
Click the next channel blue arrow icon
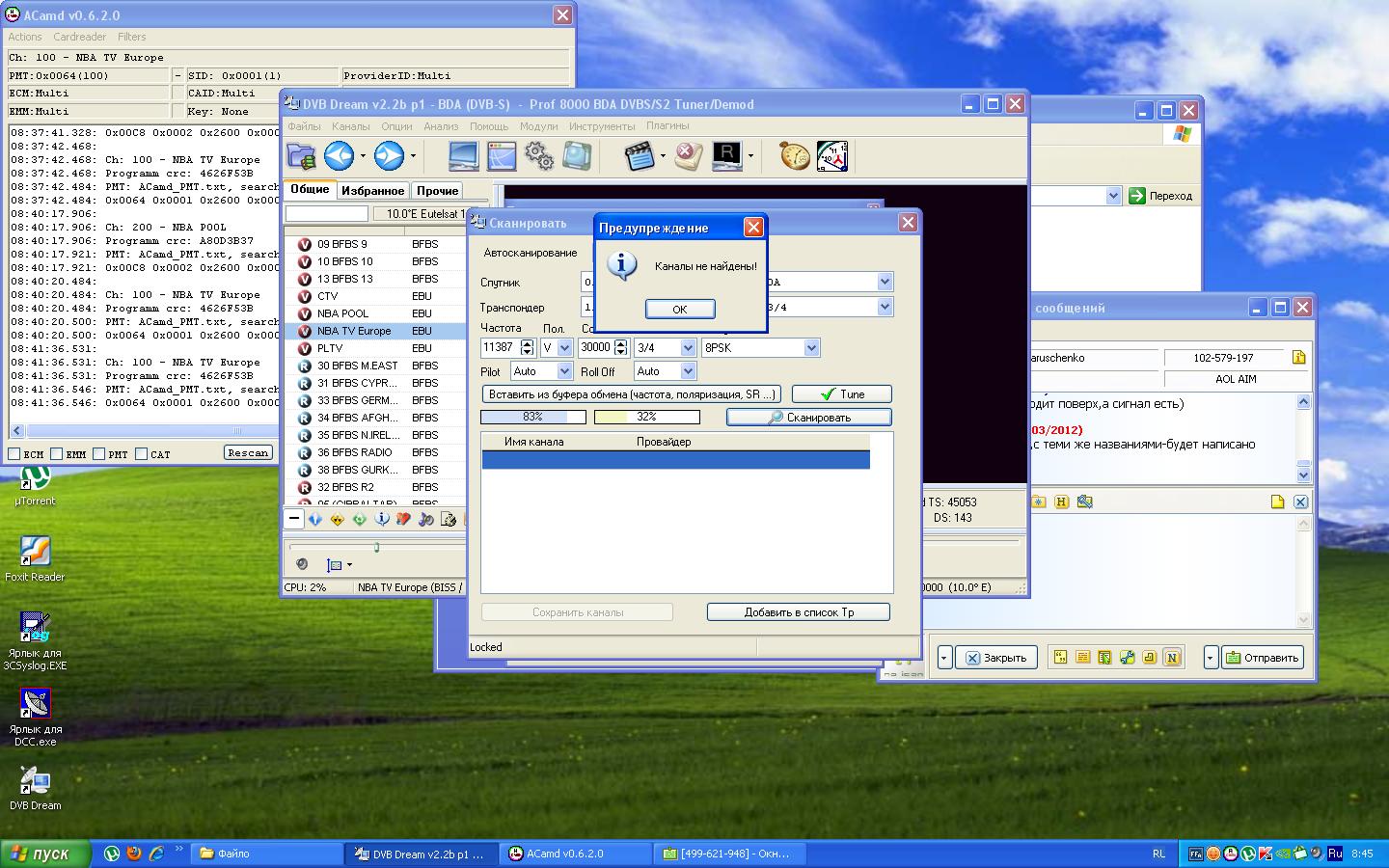pyautogui.click(x=389, y=155)
